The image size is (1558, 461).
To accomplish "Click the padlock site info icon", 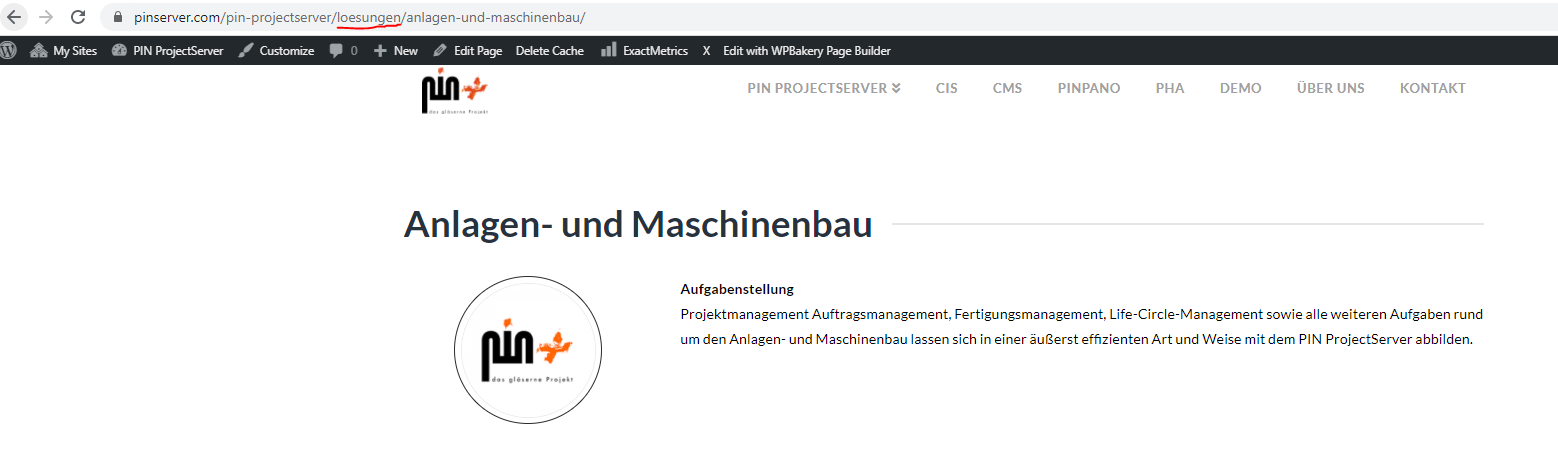I will point(118,17).
